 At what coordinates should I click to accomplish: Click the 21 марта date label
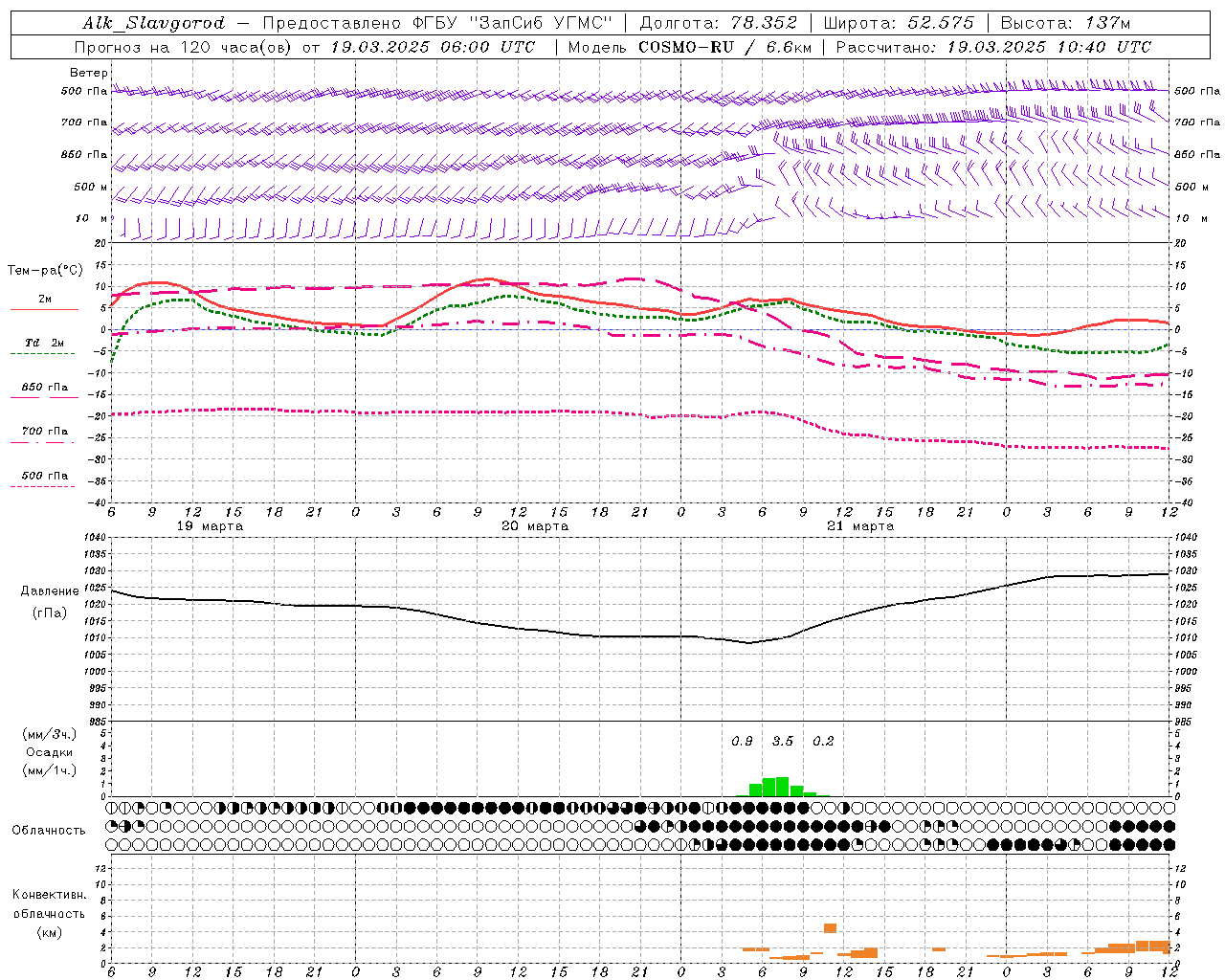pyautogui.click(x=860, y=526)
